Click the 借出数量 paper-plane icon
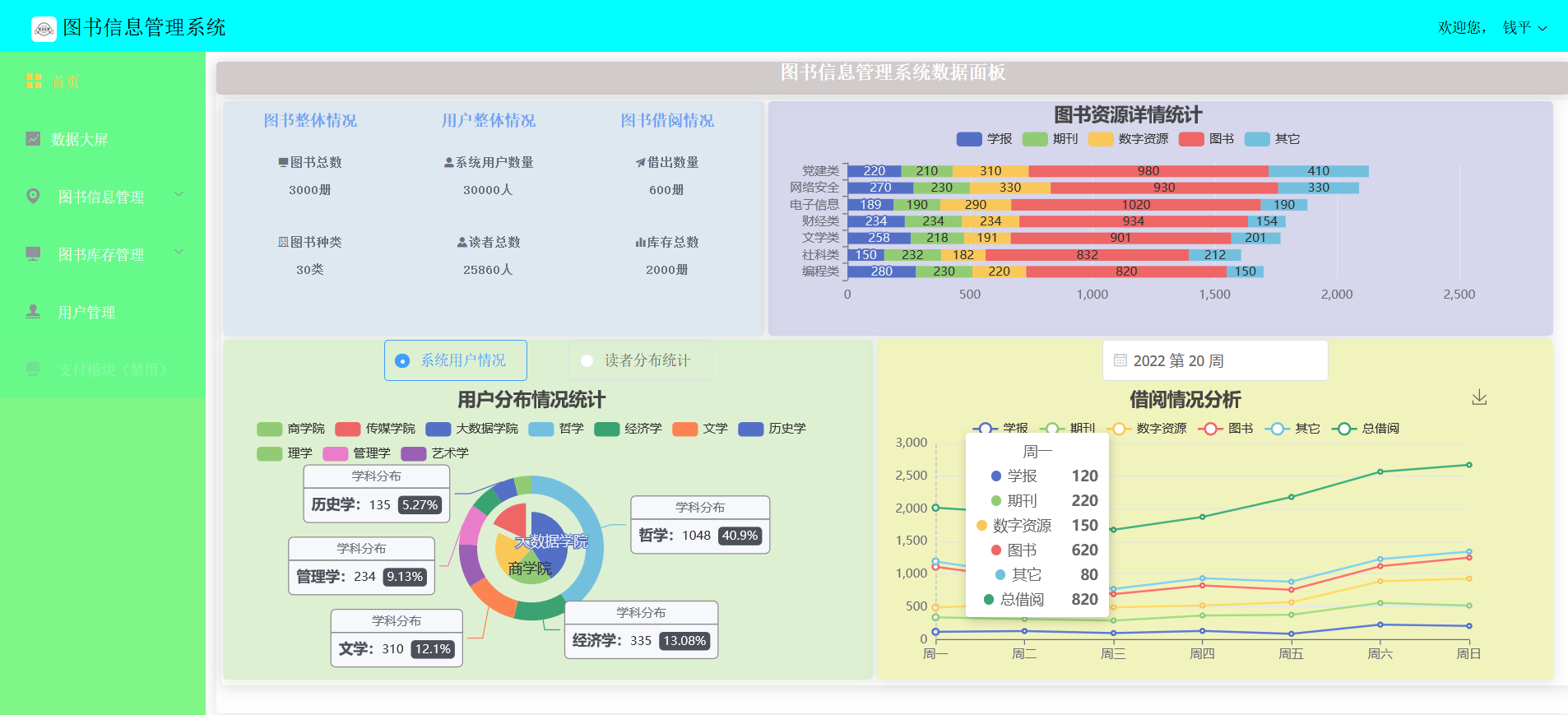 click(640, 162)
